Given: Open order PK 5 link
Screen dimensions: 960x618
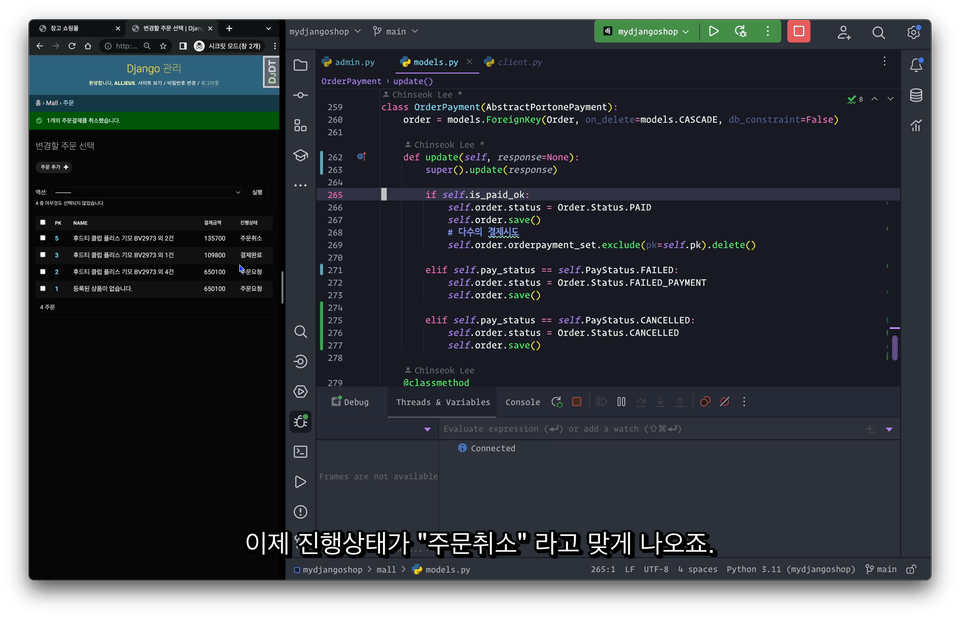Looking at the screenshot, I should (x=56, y=238).
